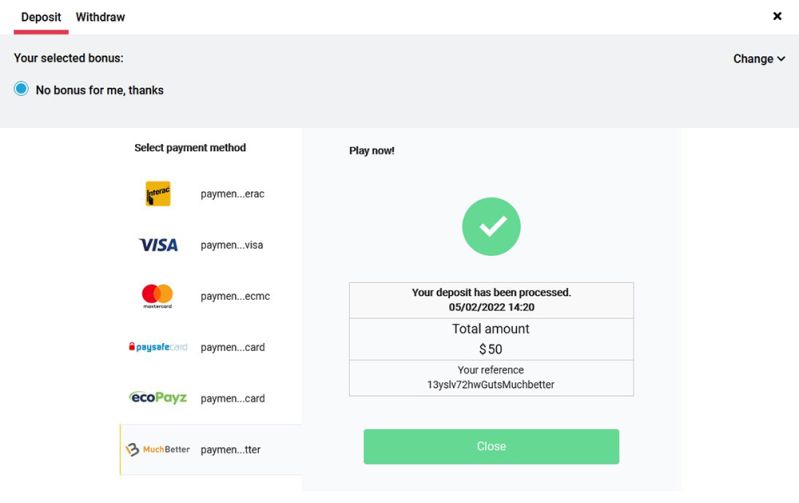Screen dimensions: 799x503
Task: Click the 'paymen...erac' method label
Action: click(x=232, y=194)
